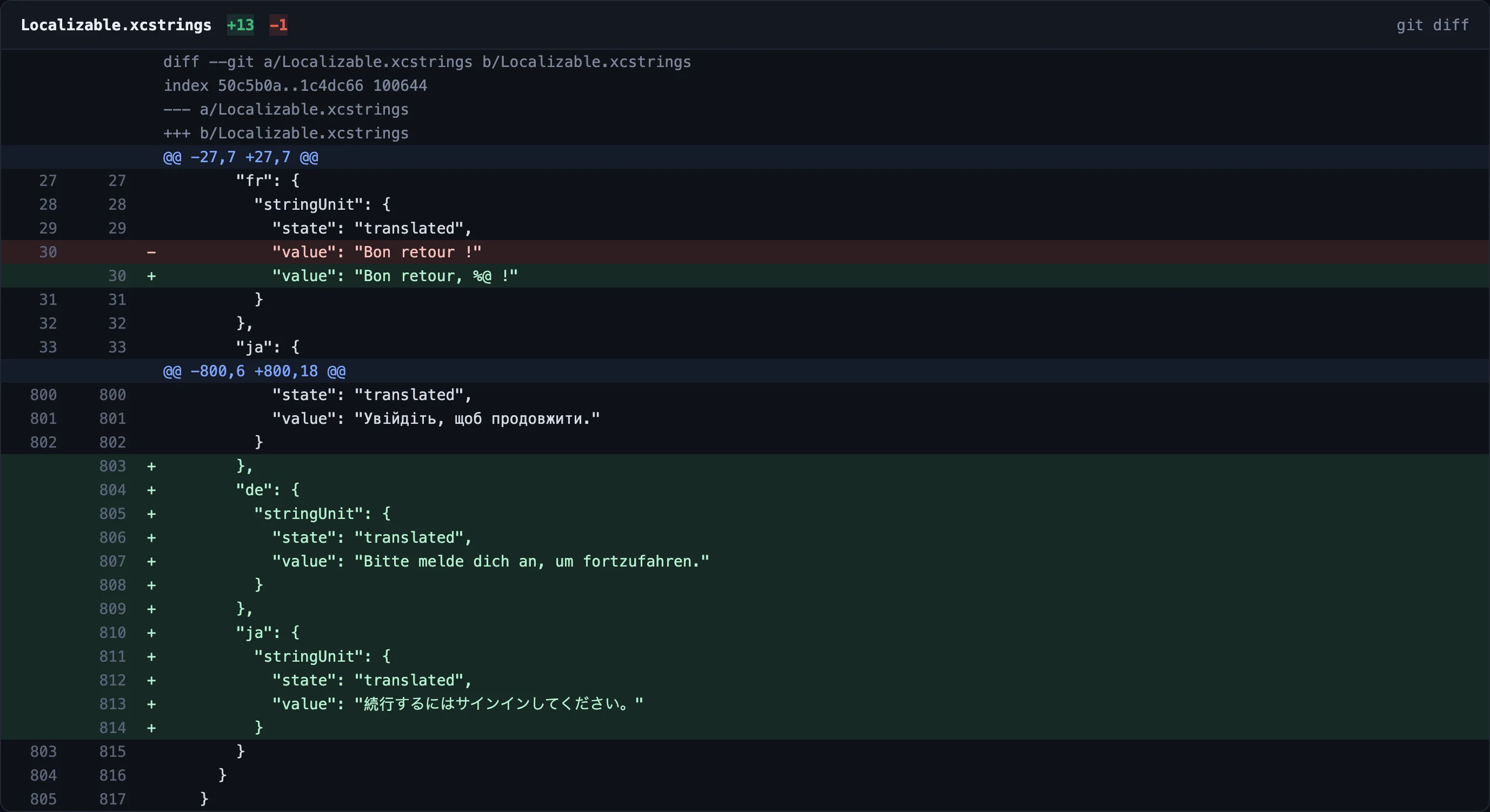The width and height of the screenshot is (1490, 812).
Task: Click the '"fr": {' line
Action: [x=745, y=181]
